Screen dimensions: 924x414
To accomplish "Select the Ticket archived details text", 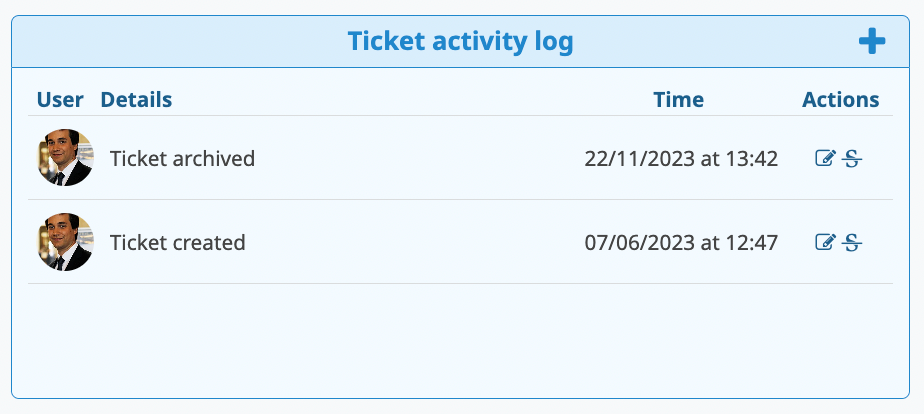I will click(182, 158).
